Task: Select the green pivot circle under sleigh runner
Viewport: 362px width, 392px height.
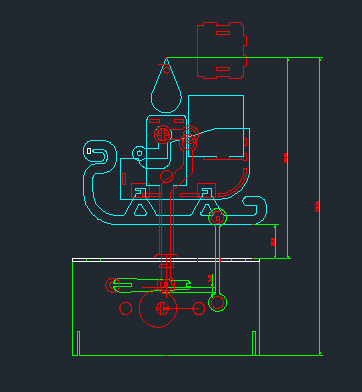Action: pos(218,218)
